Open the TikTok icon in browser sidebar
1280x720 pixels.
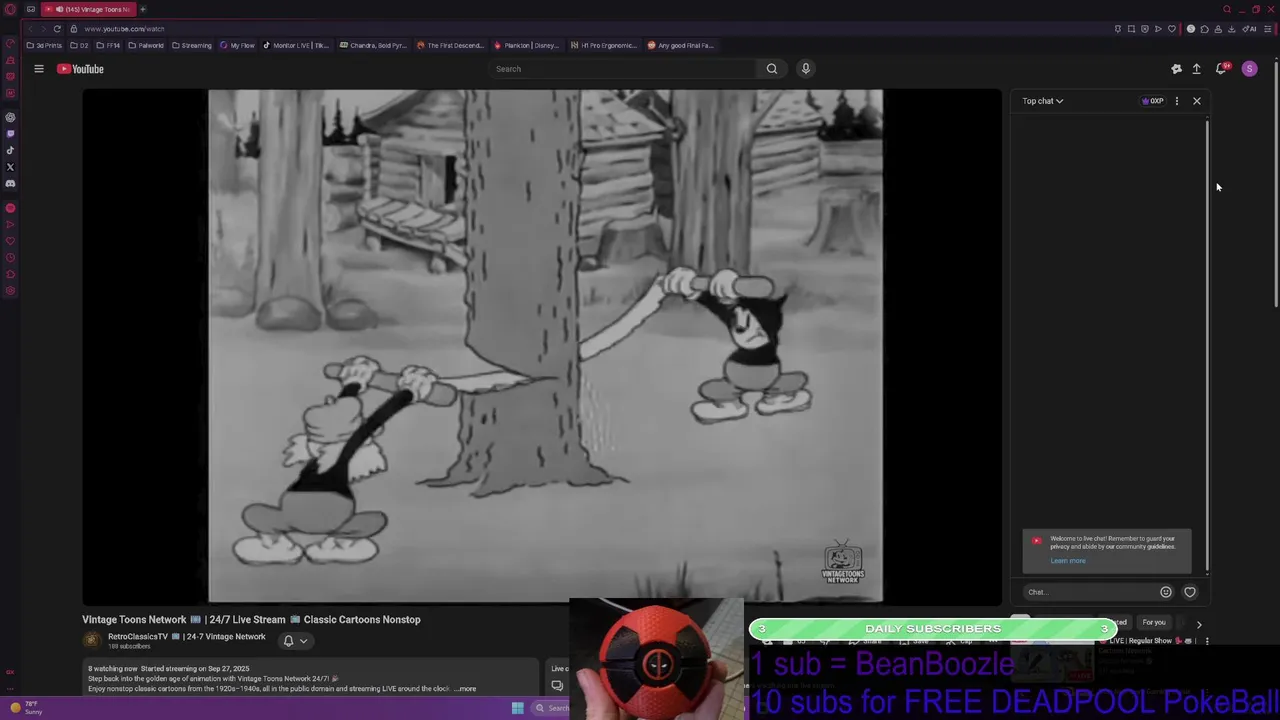pos(10,150)
